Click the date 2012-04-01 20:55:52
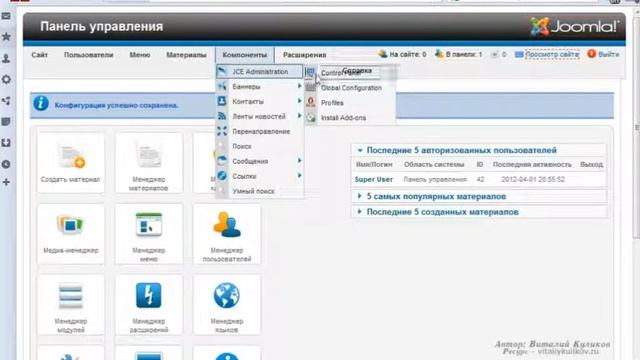Viewport: 640px width, 360px height. [x=533, y=179]
